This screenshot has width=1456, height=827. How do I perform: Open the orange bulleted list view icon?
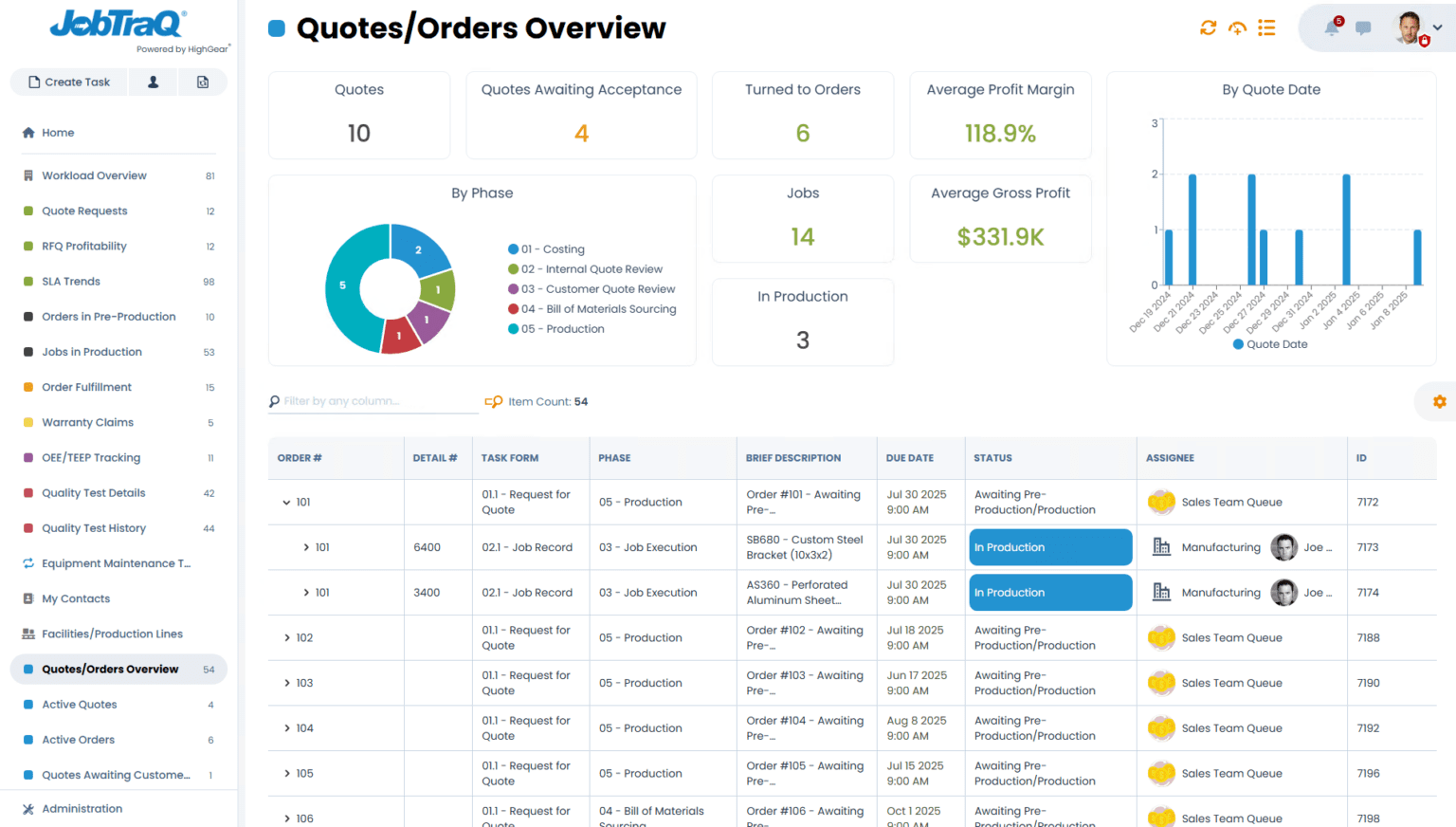pyautogui.click(x=1266, y=28)
